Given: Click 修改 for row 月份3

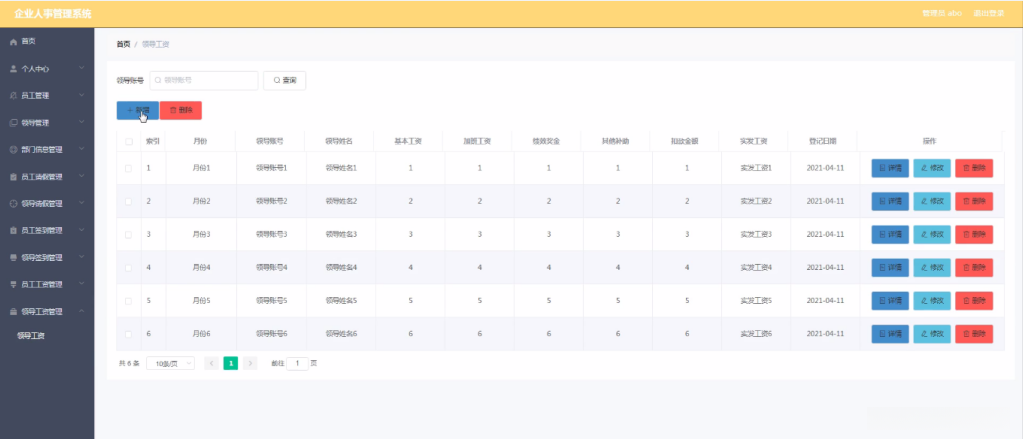Looking at the screenshot, I should point(932,234).
